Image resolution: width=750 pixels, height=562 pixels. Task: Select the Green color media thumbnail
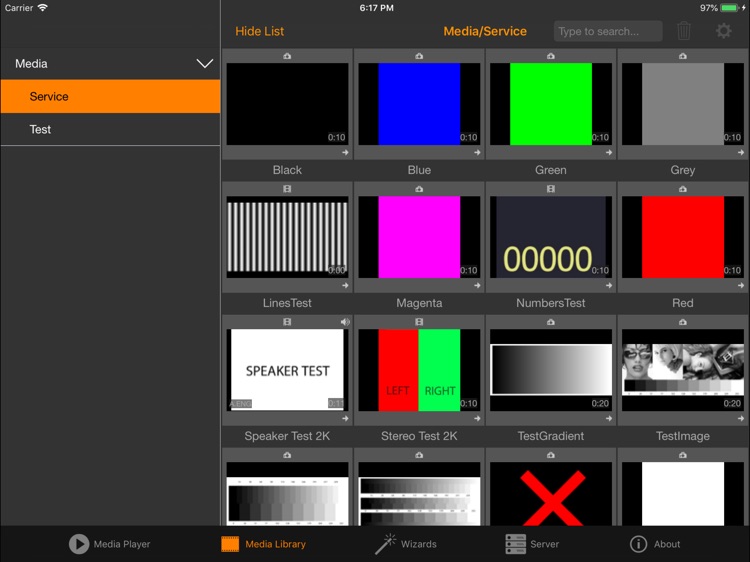551,104
